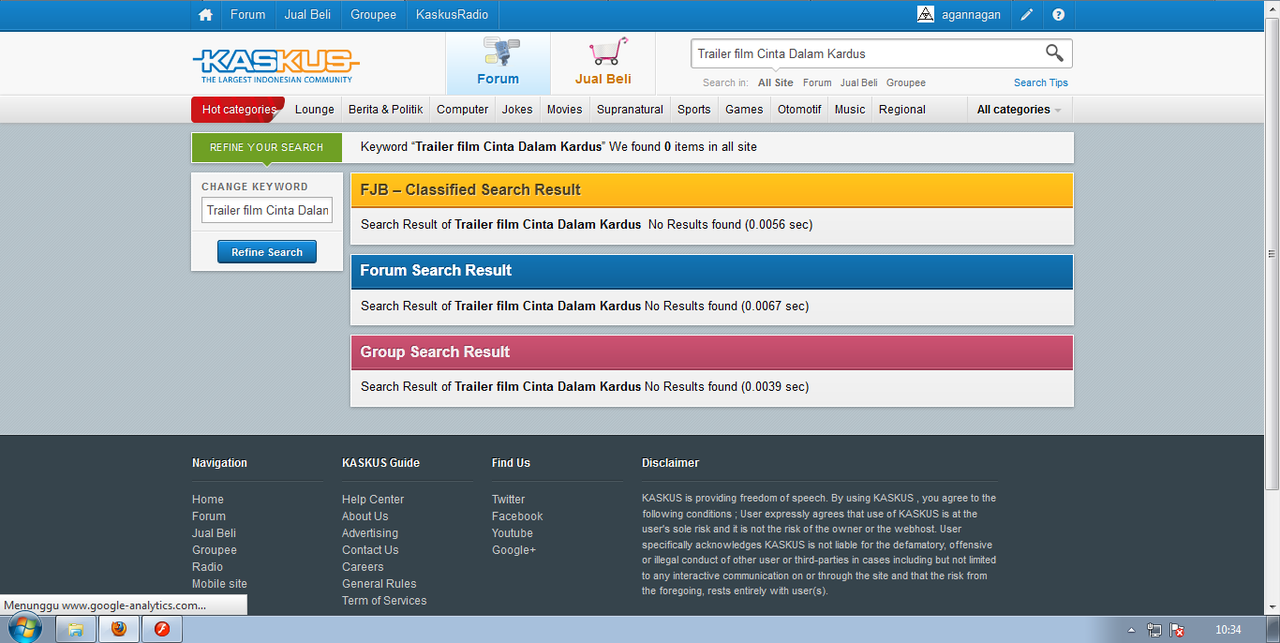
Task: Click the KASKUS logo
Action: pos(276,65)
